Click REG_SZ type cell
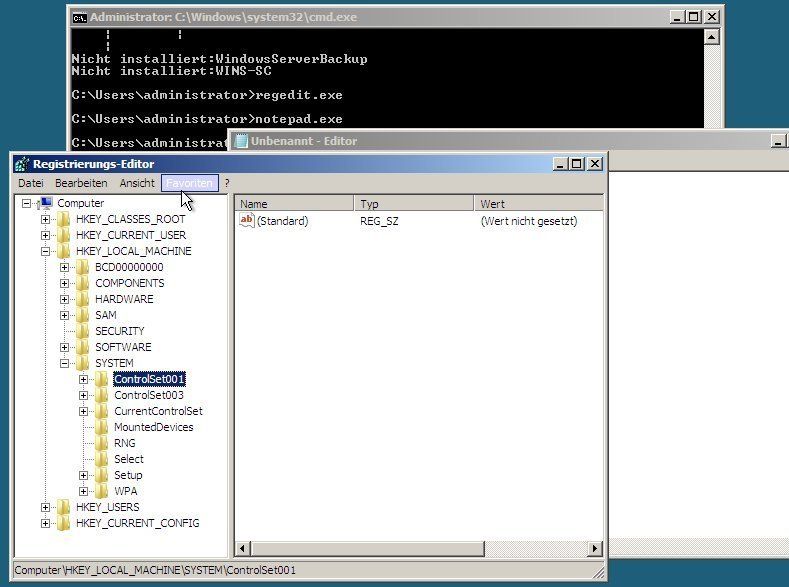Screen dimensions: 789x587 click(379, 221)
